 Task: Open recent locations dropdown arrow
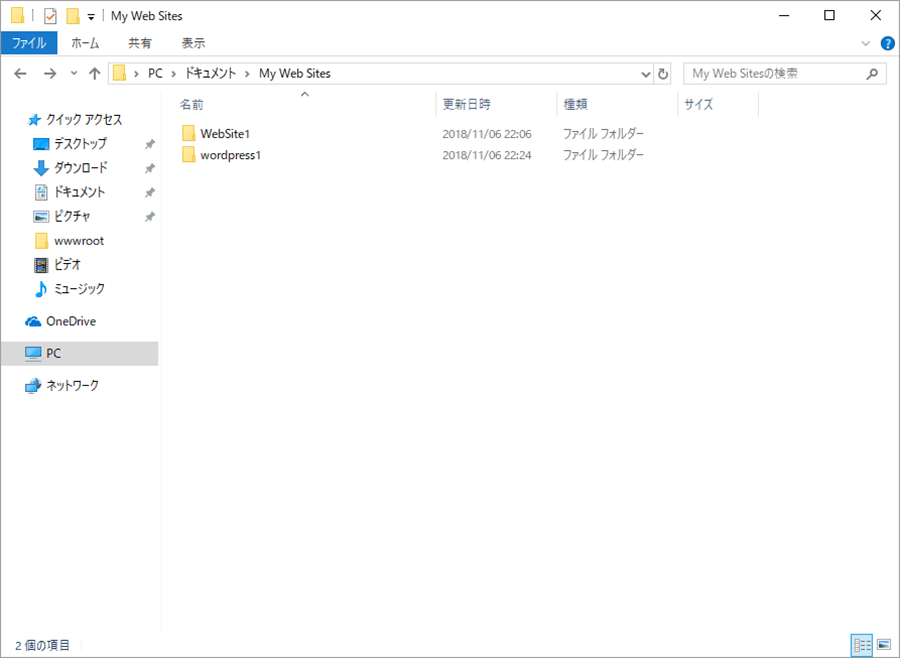[73, 73]
